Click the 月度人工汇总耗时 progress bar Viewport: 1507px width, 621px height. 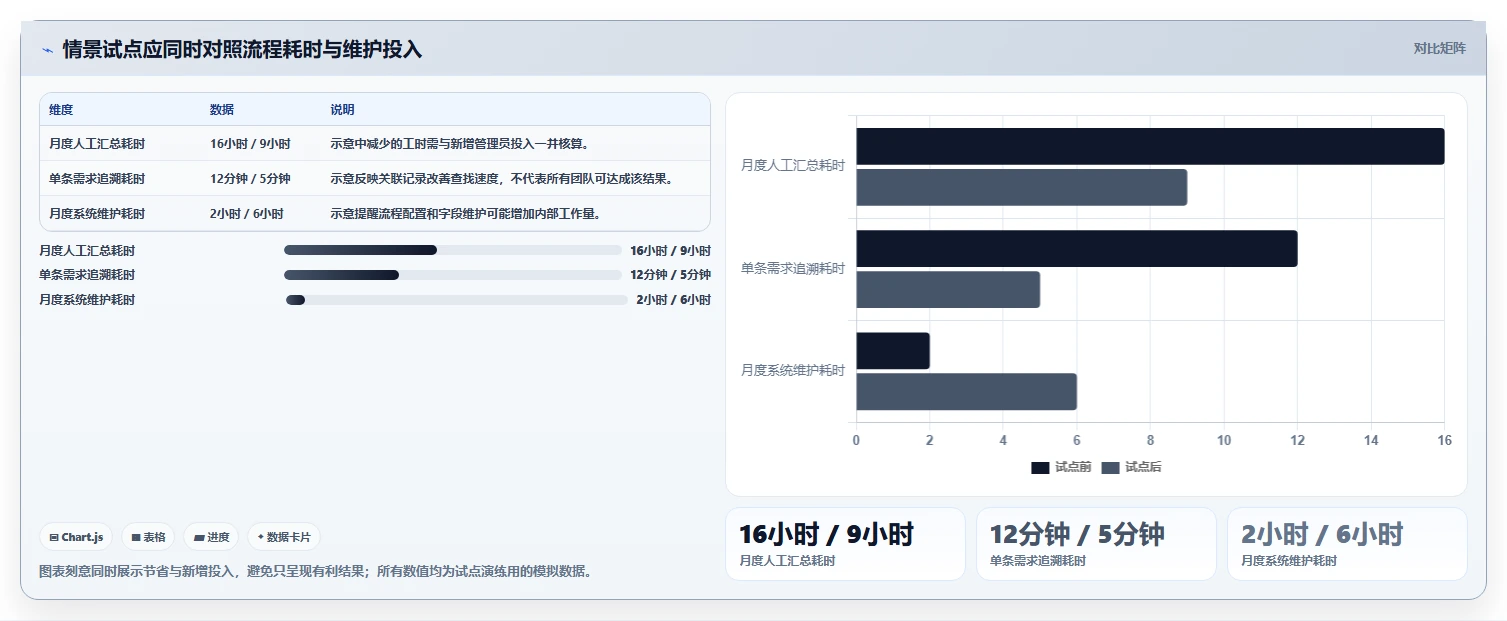click(453, 250)
